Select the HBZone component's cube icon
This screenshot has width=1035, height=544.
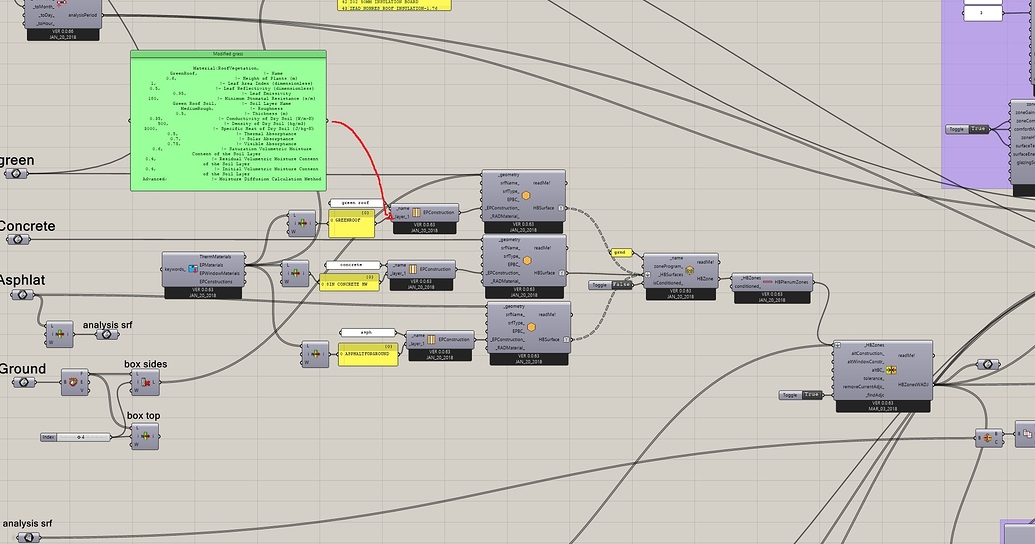[690, 269]
